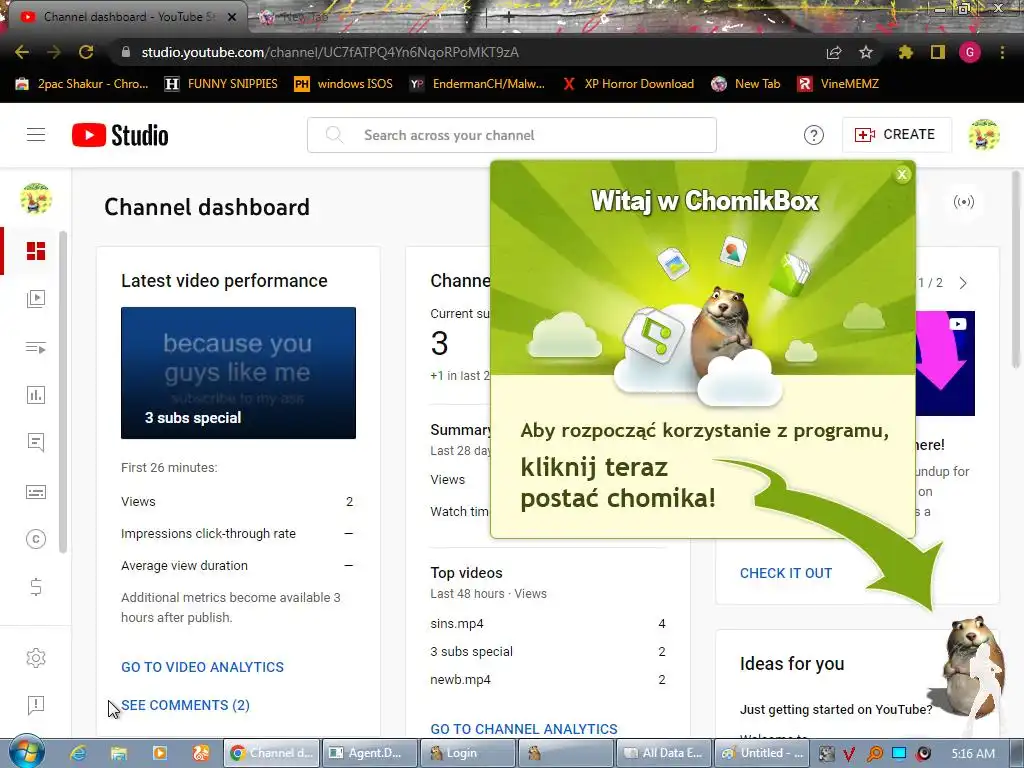Toggle the browser side panel icon

[938, 52]
